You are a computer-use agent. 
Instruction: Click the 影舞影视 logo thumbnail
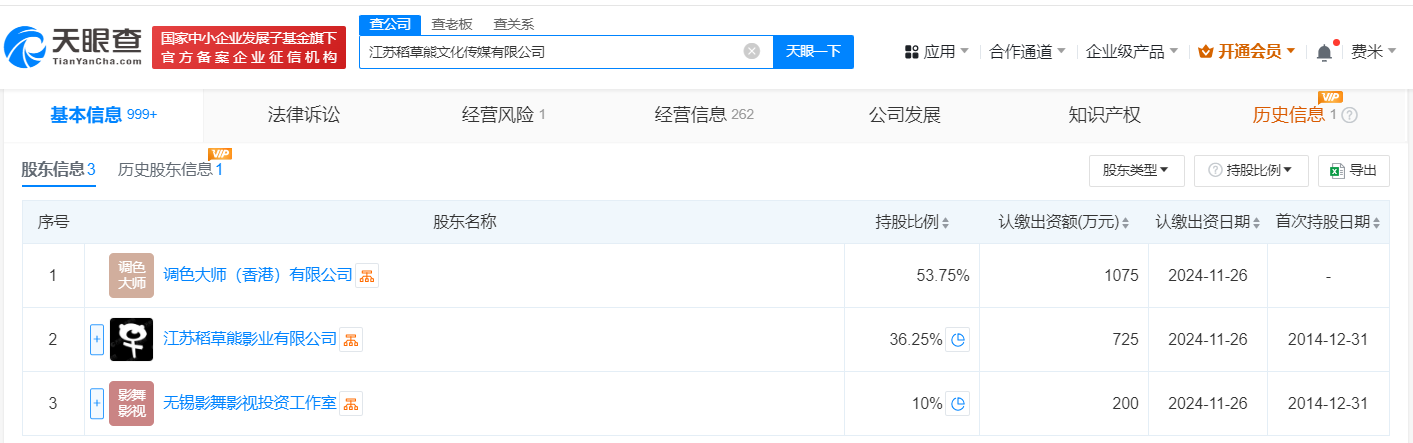132,404
